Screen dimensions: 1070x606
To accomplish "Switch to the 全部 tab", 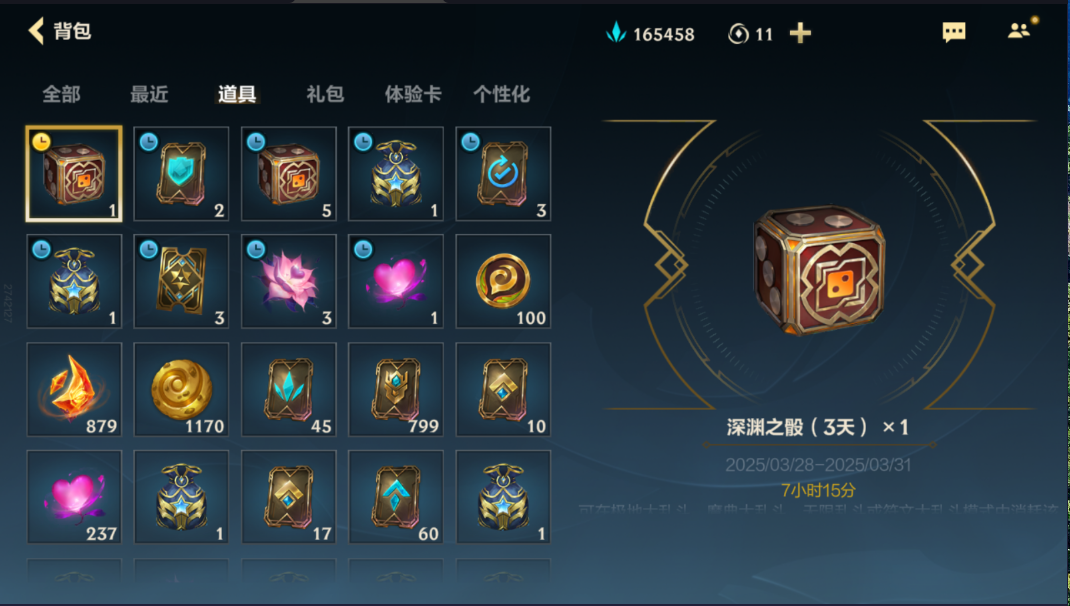I will [x=61, y=94].
